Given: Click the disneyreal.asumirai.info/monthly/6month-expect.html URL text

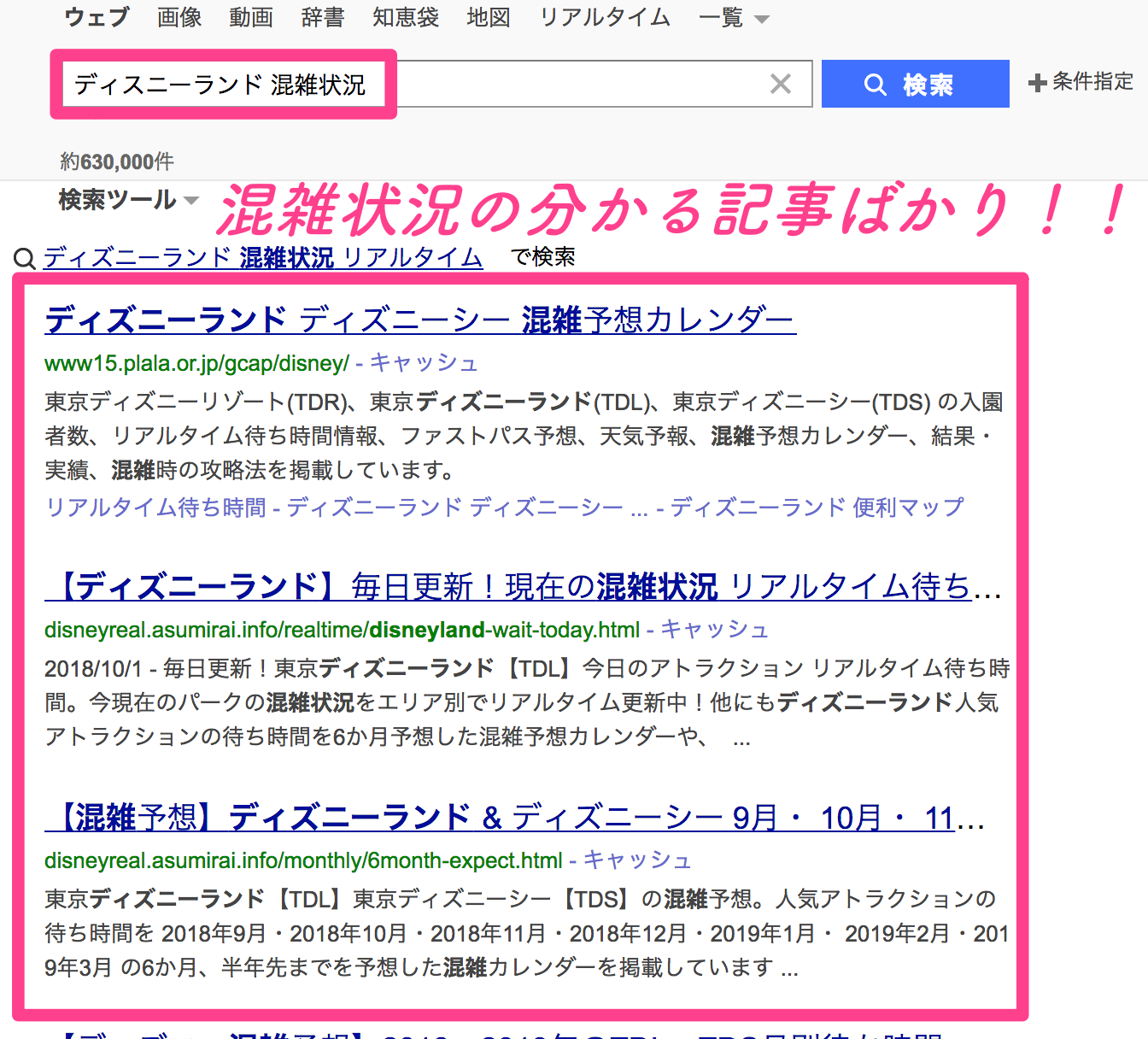Looking at the screenshot, I should click(x=303, y=860).
